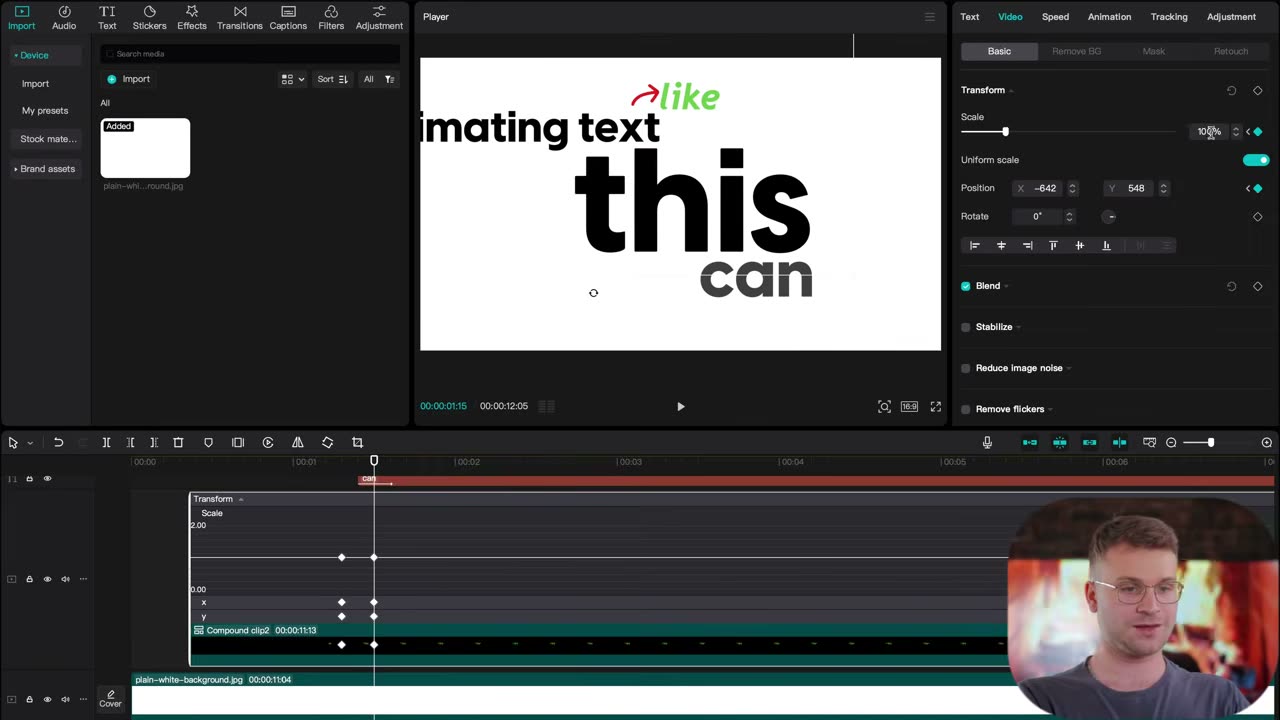Click the filter icon next to All
1280x720 pixels.
click(x=389, y=79)
